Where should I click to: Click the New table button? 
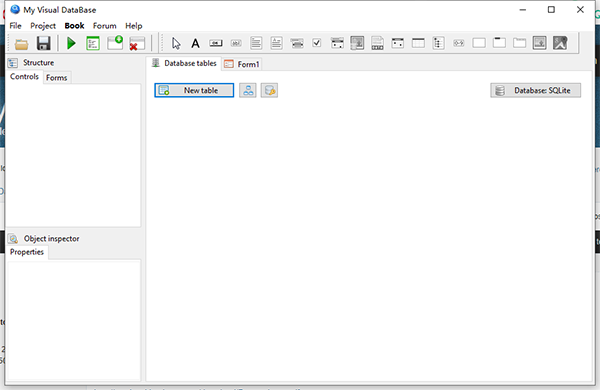click(x=194, y=90)
